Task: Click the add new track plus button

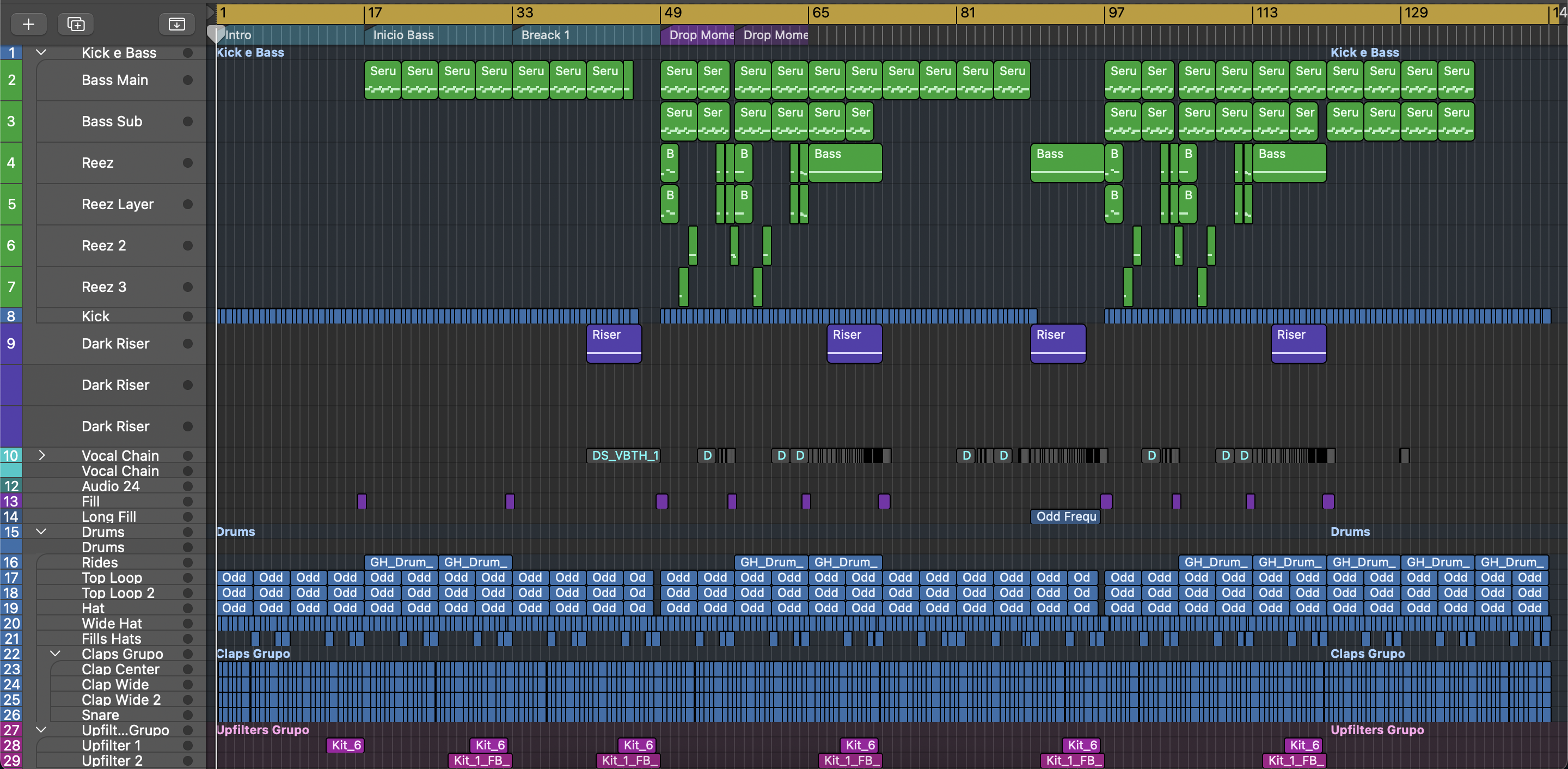Action: [28, 24]
